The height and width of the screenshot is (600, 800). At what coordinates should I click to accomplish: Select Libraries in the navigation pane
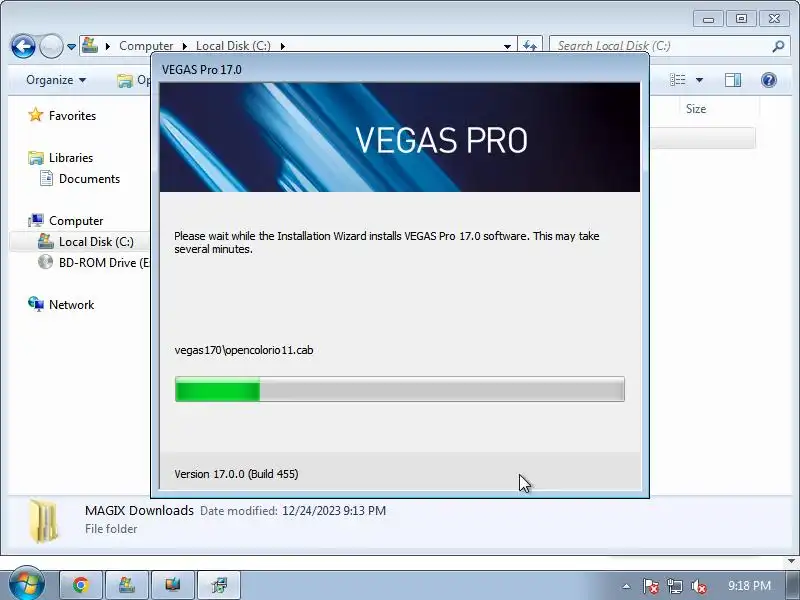71,158
